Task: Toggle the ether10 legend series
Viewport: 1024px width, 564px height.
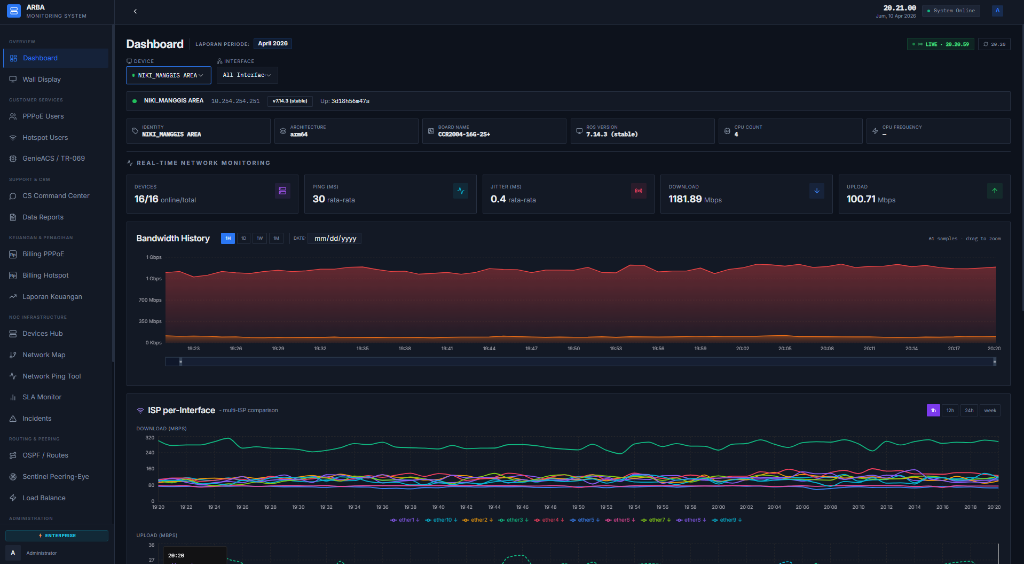Action: click(x=441, y=520)
